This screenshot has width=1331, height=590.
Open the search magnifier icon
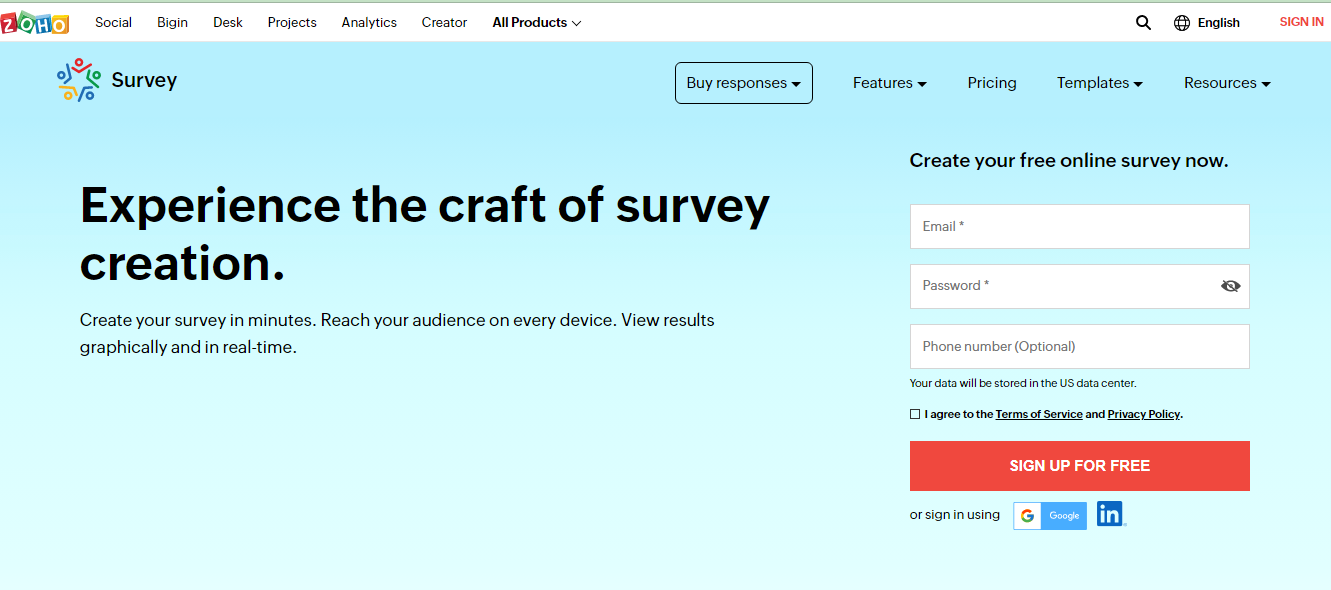pyautogui.click(x=1143, y=22)
